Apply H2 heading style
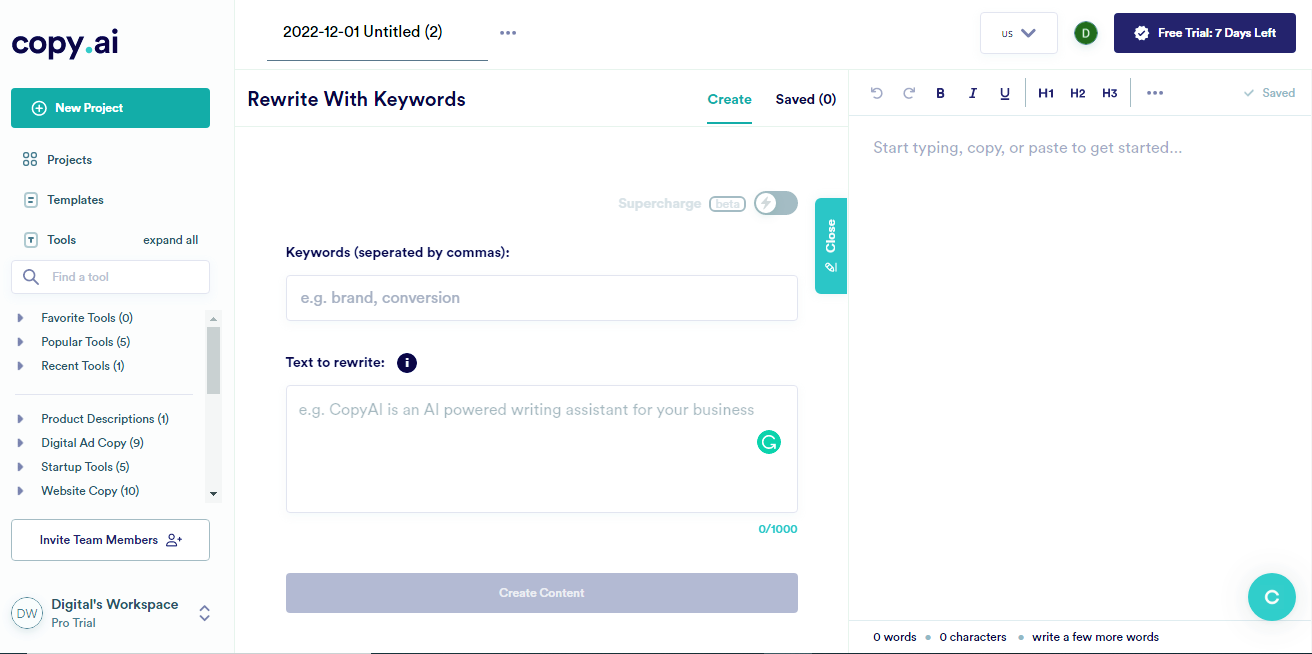1312x654 pixels. pyautogui.click(x=1077, y=93)
